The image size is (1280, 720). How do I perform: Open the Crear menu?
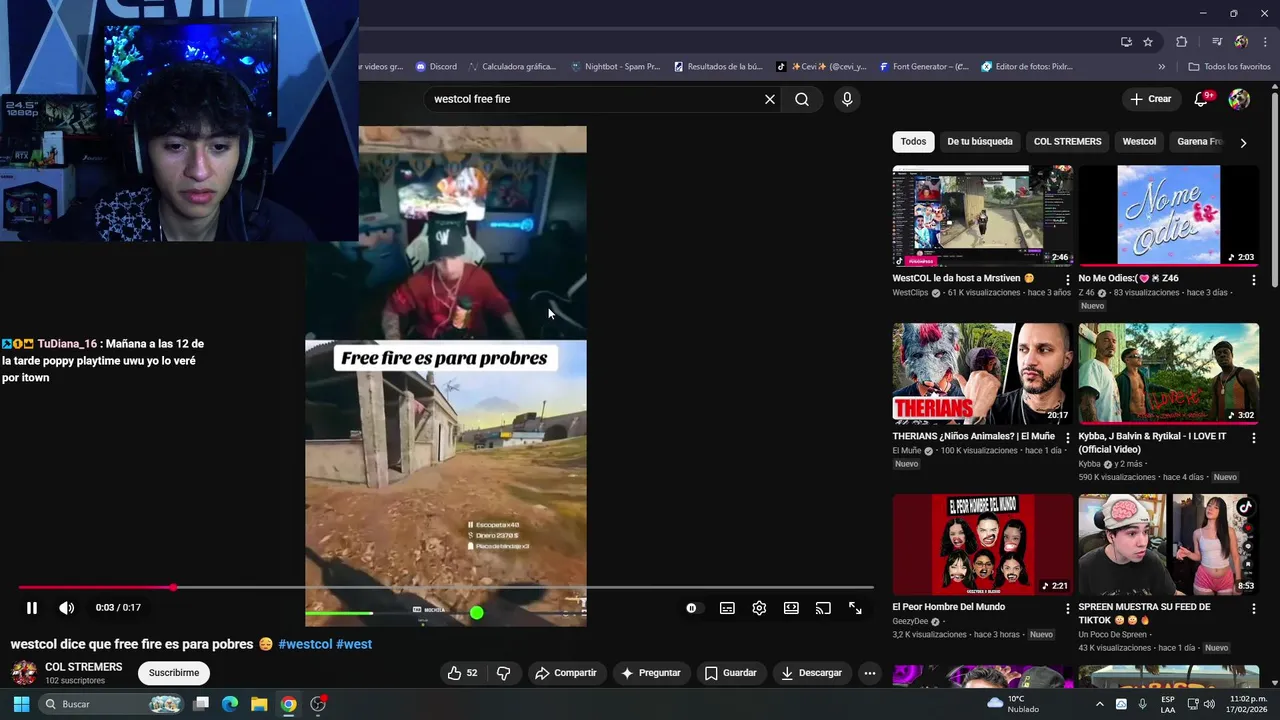point(1150,99)
